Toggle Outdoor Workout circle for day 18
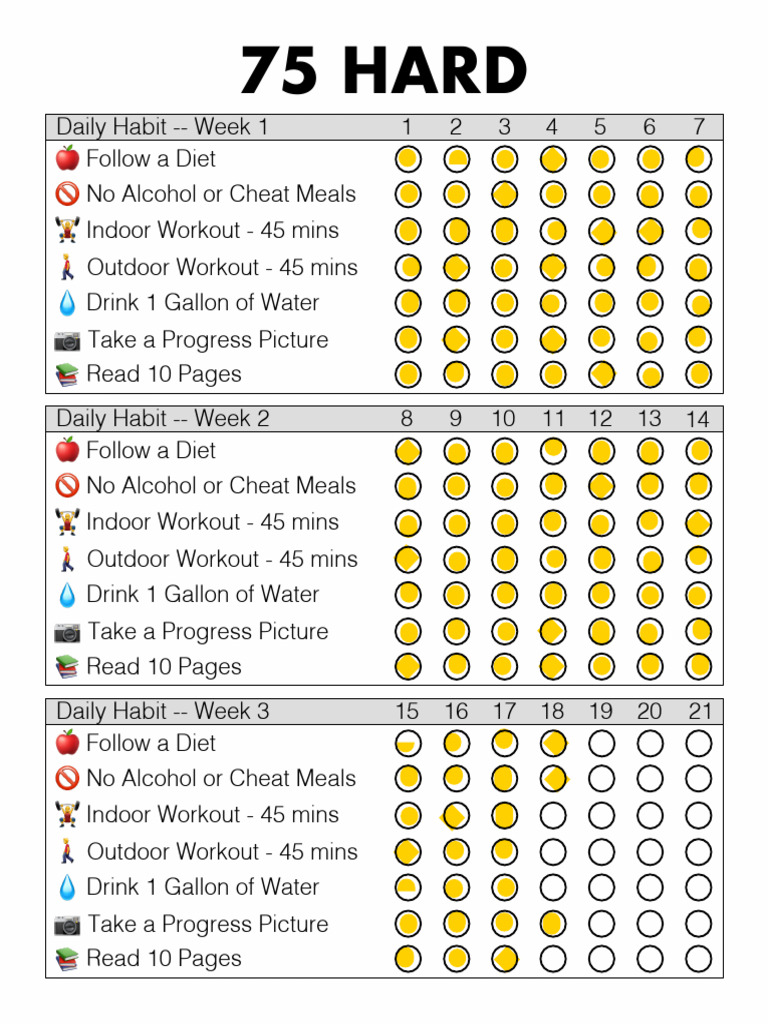The width and height of the screenshot is (768, 1024). (x=553, y=851)
